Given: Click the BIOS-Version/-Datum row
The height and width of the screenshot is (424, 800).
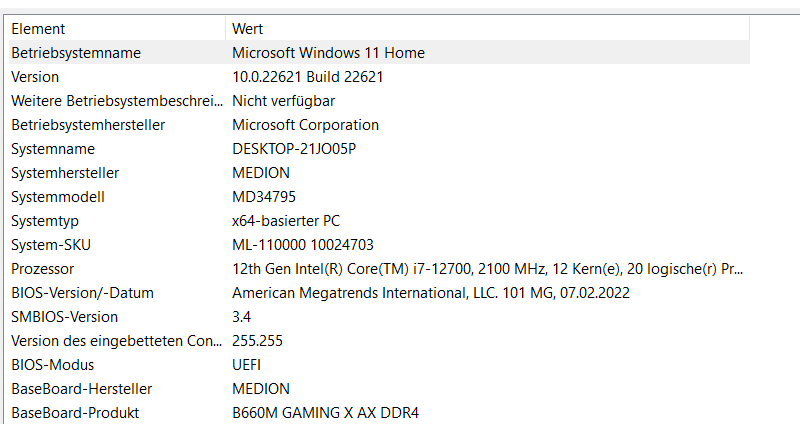Looking at the screenshot, I should (x=82, y=293).
